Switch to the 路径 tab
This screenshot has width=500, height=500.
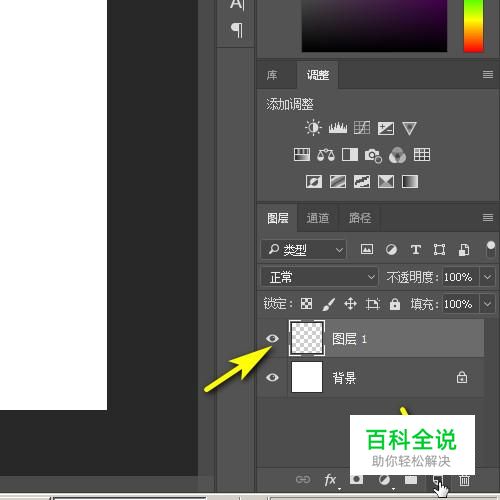pos(360,218)
